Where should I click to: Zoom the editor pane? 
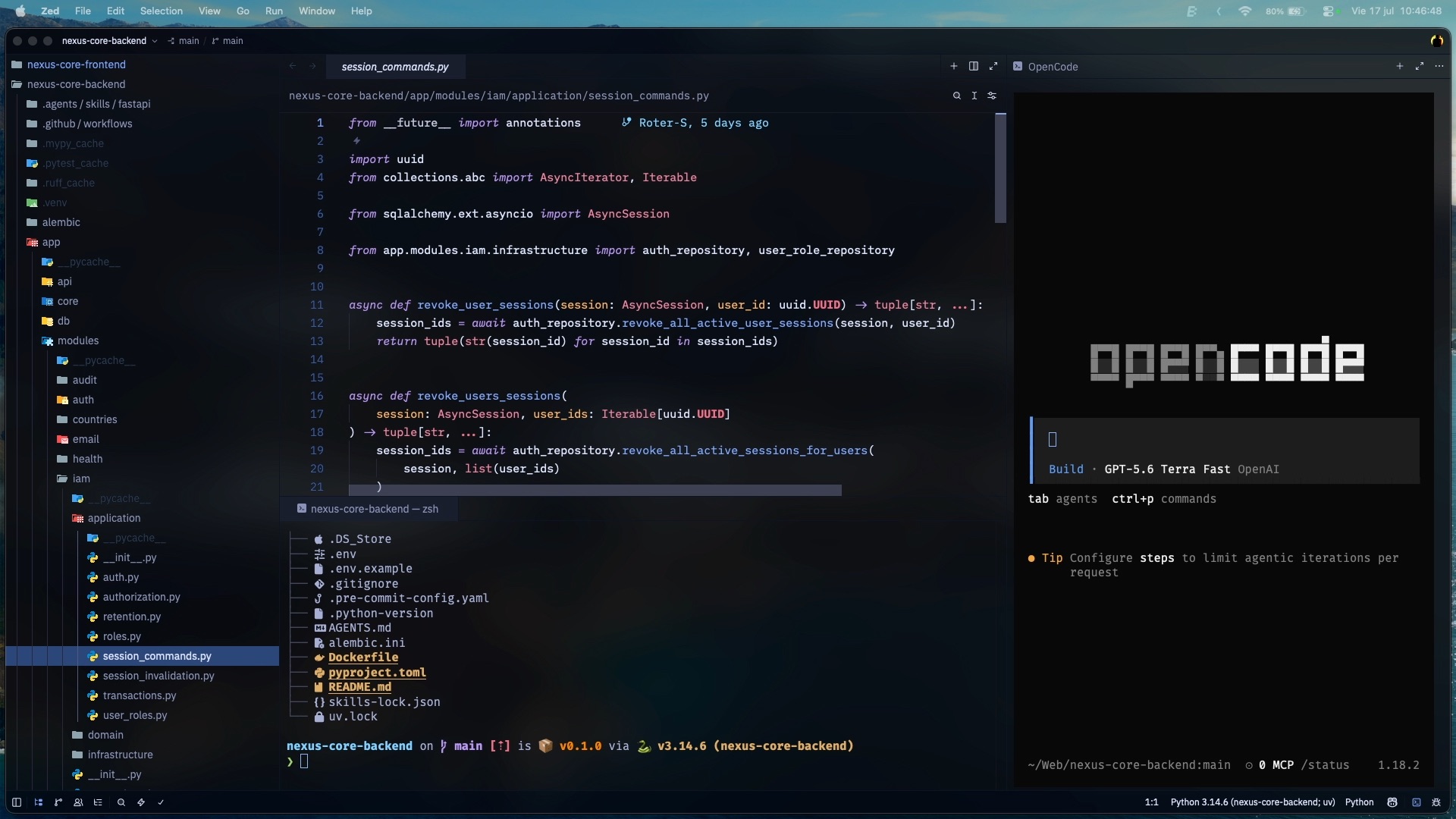(993, 67)
